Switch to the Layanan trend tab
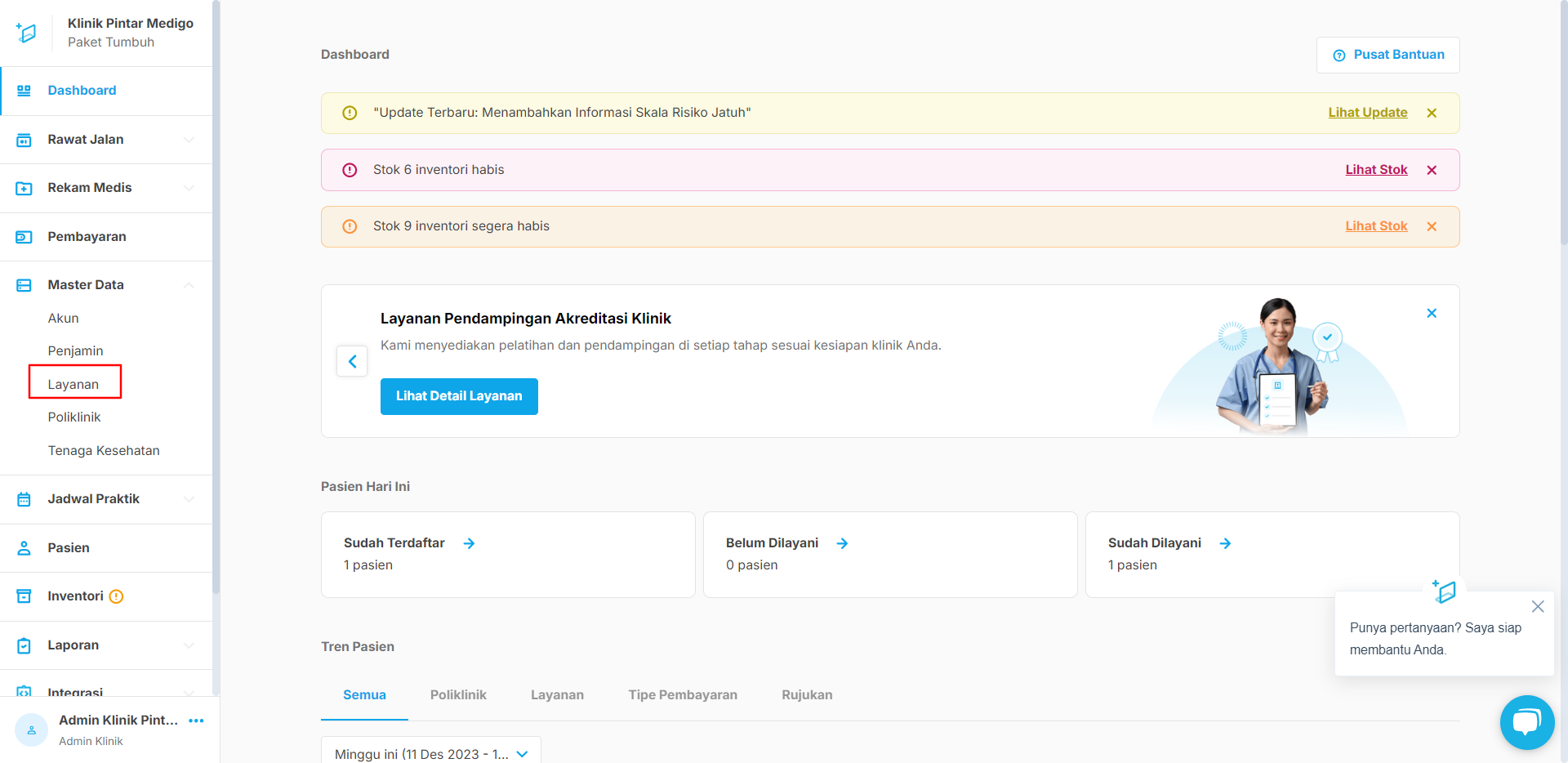 (x=557, y=695)
